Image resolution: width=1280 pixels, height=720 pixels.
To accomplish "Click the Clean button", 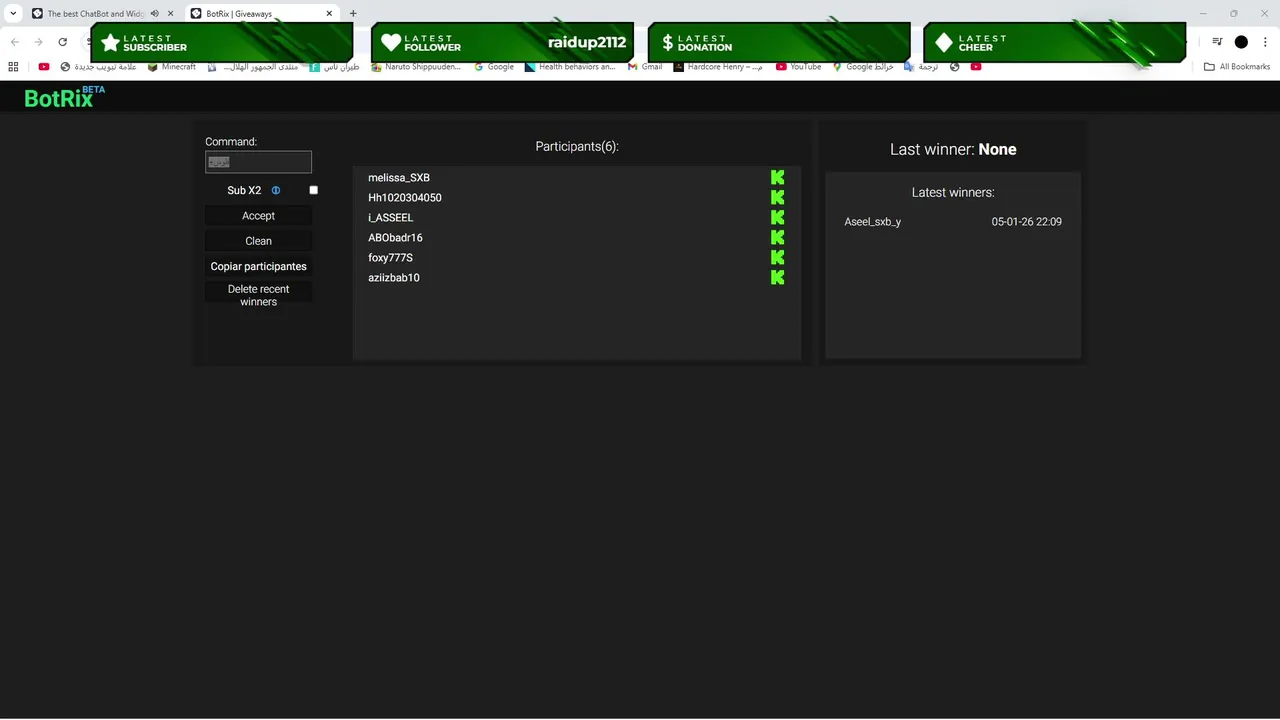I will click(258, 241).
